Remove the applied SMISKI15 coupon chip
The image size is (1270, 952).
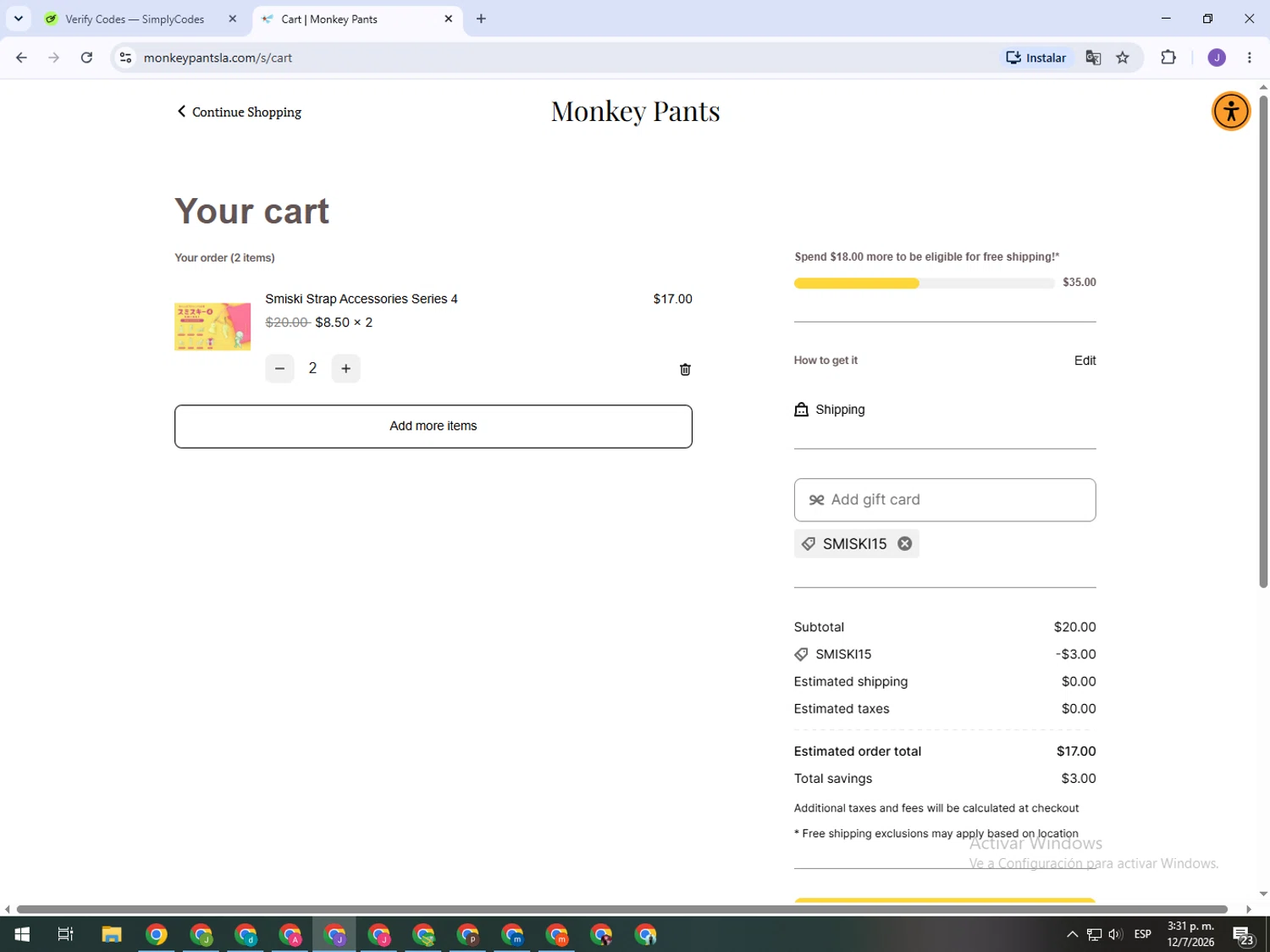[905, 543]
